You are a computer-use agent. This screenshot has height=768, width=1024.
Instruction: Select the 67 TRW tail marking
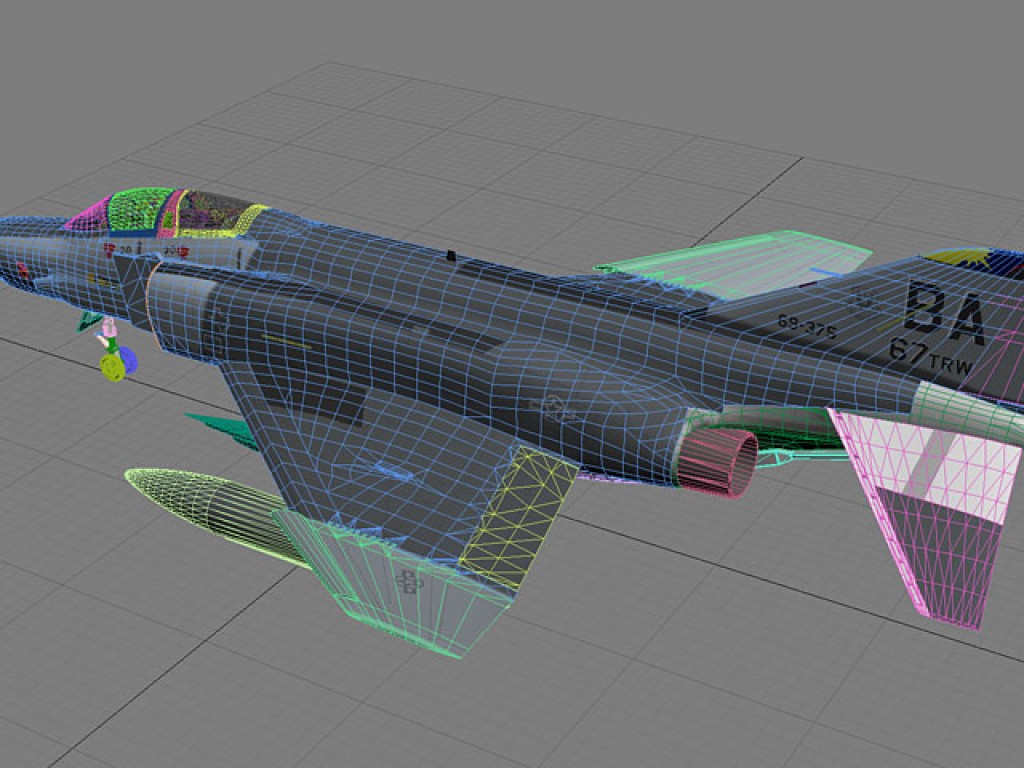[930, 358]
